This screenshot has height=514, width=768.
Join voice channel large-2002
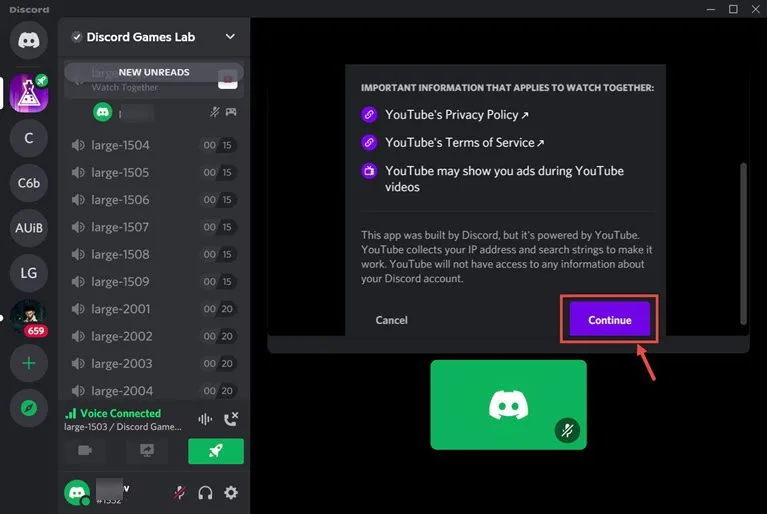153,337
